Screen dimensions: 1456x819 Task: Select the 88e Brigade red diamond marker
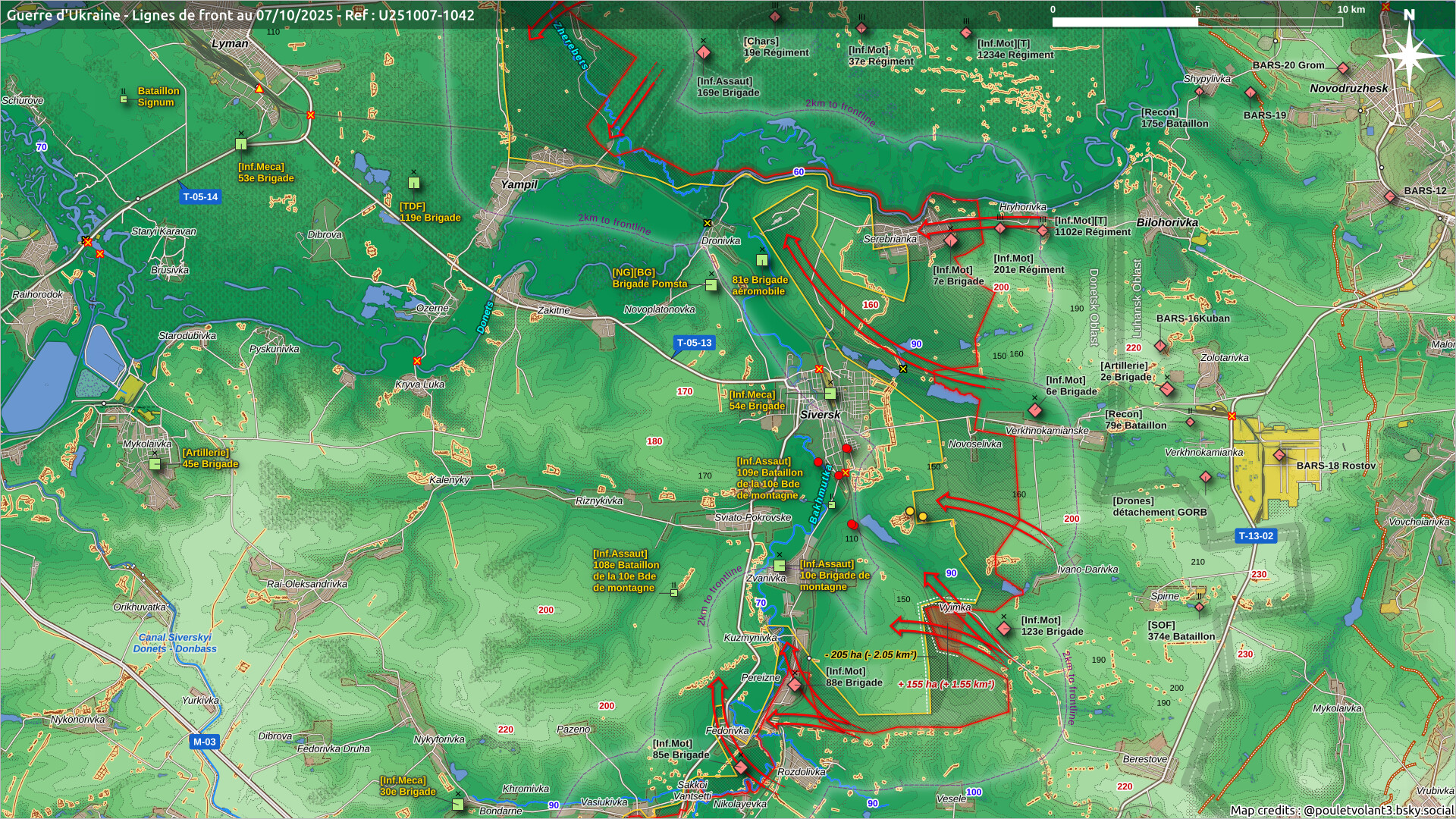[795, 686]
